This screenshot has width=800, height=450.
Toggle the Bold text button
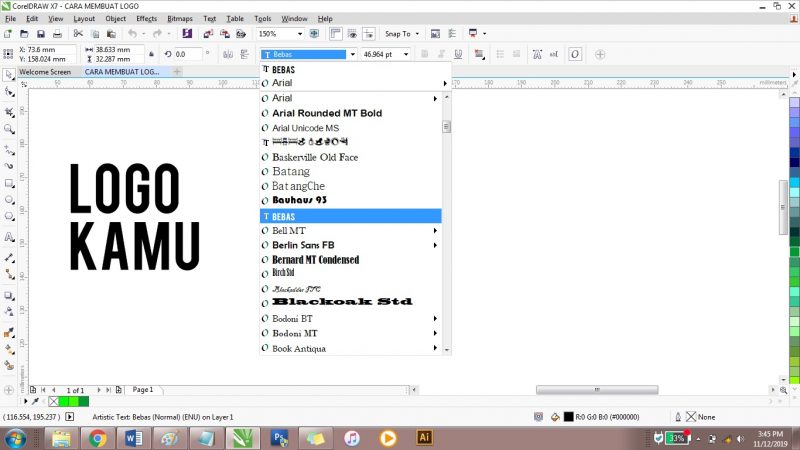click(x=424, y=54)
